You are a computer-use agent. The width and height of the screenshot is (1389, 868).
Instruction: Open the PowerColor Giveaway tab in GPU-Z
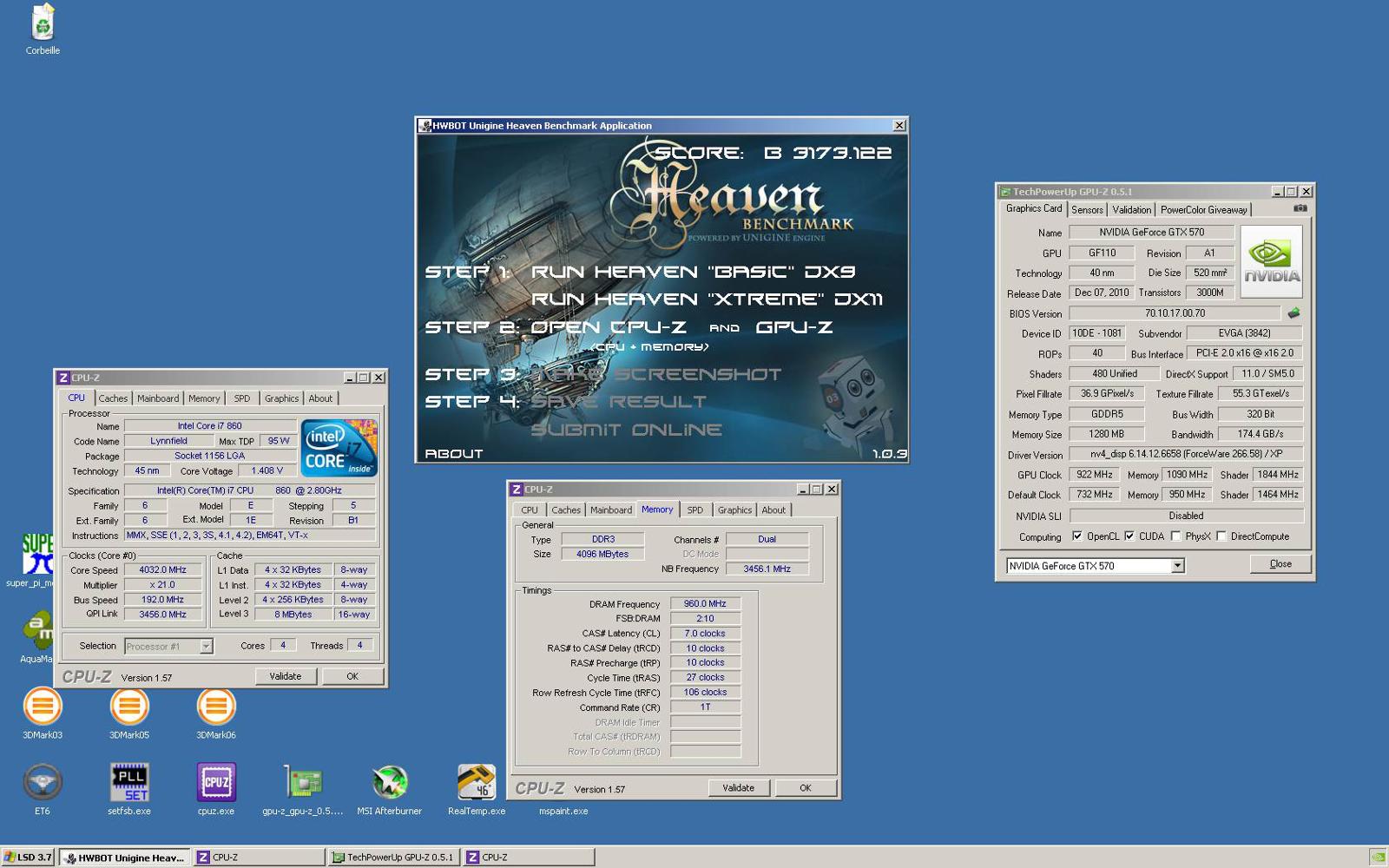[1203, 209]
